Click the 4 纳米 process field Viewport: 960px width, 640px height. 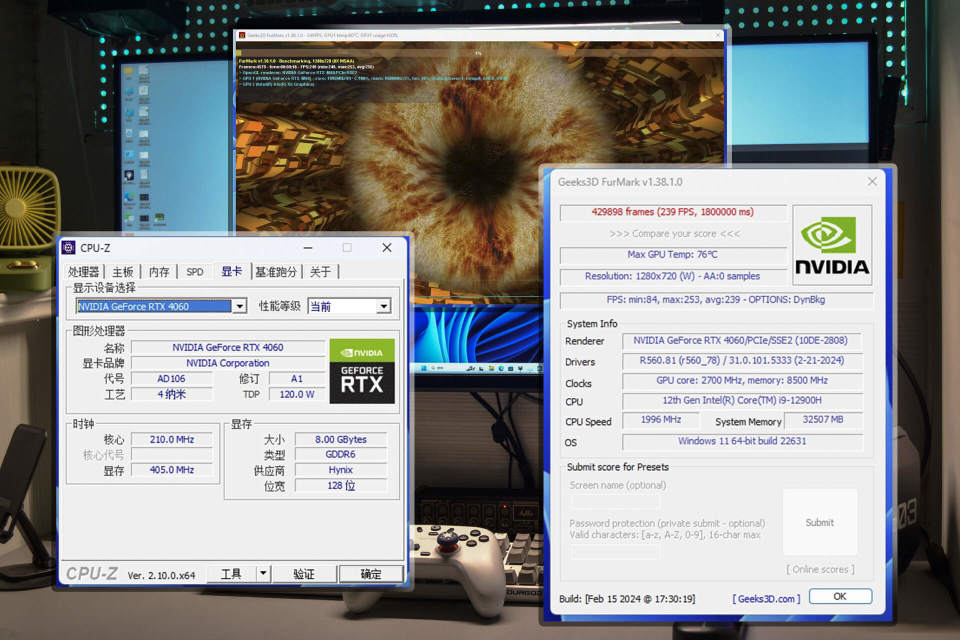pos(171,394)
